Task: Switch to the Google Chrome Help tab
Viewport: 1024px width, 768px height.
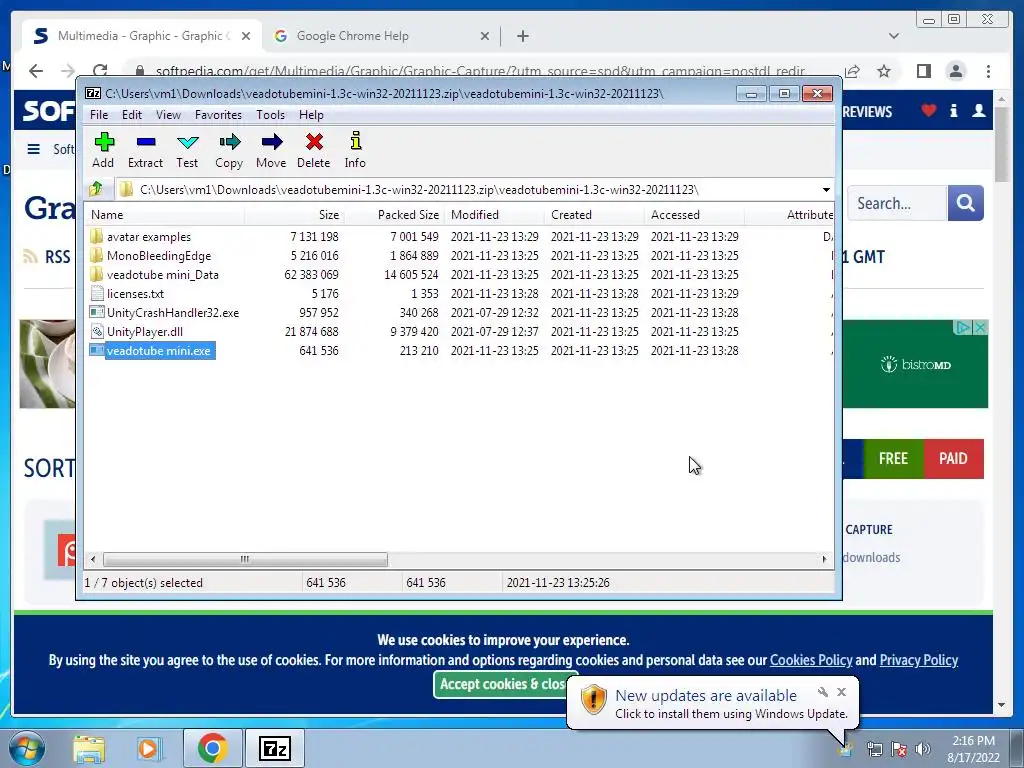Action: pos(353,36)
